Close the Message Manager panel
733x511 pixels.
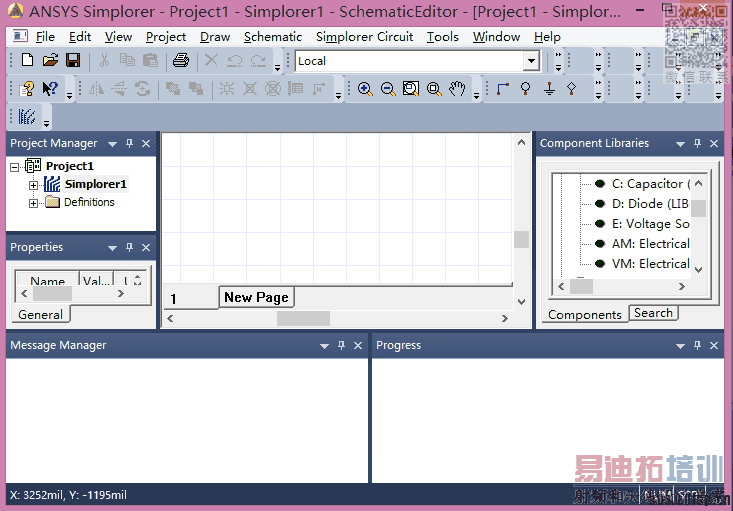358,345
